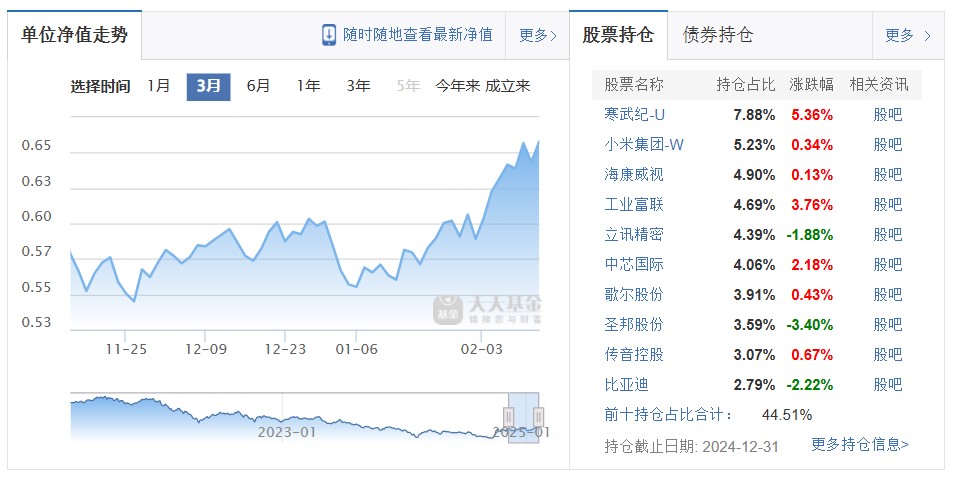Select the 1年 time range
954x480 pixels.
pyautogui.click(x=308, y=86)
